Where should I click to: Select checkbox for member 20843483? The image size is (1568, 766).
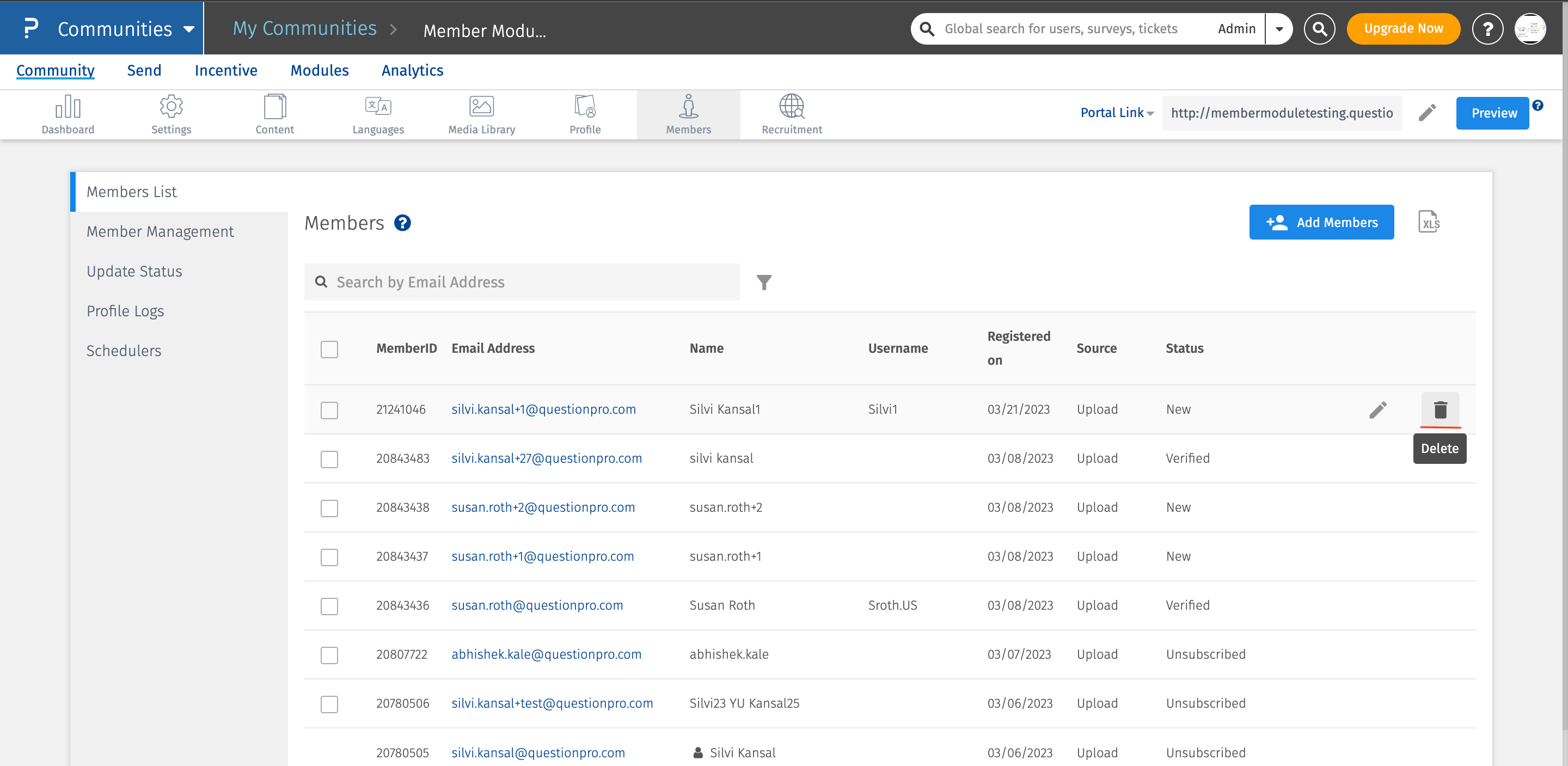pos(329,459)
